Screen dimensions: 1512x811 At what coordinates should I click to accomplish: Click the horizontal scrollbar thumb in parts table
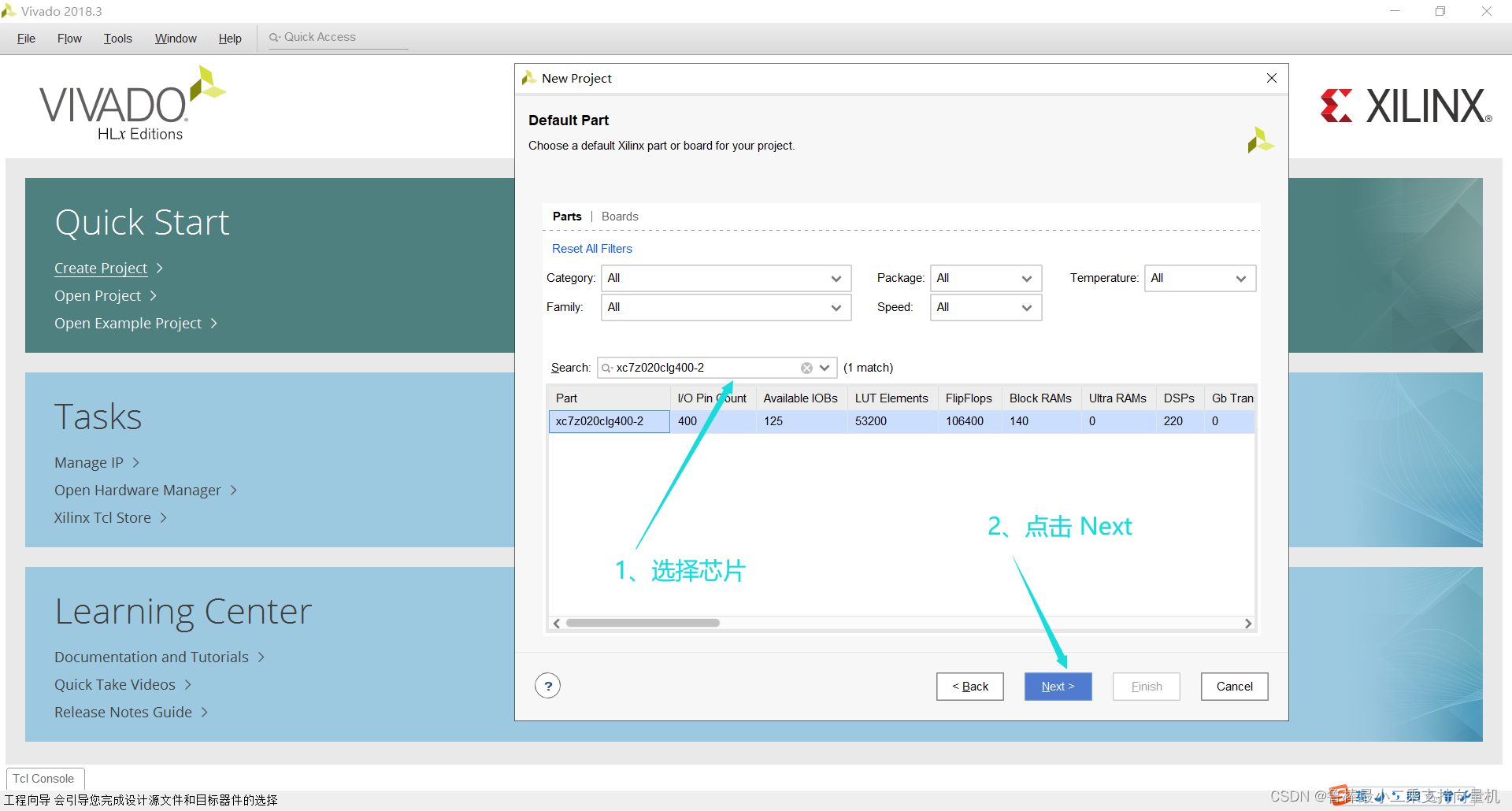(x=643, y=623)
